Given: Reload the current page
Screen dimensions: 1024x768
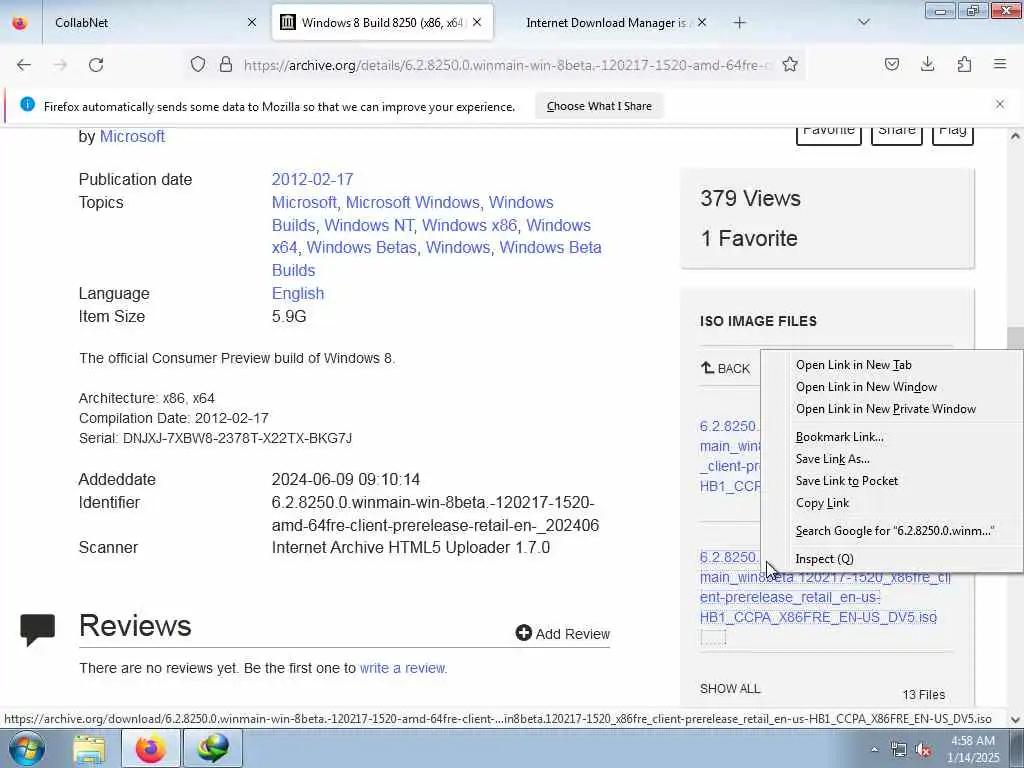Looking at the screenshot, I should point(96,65).
